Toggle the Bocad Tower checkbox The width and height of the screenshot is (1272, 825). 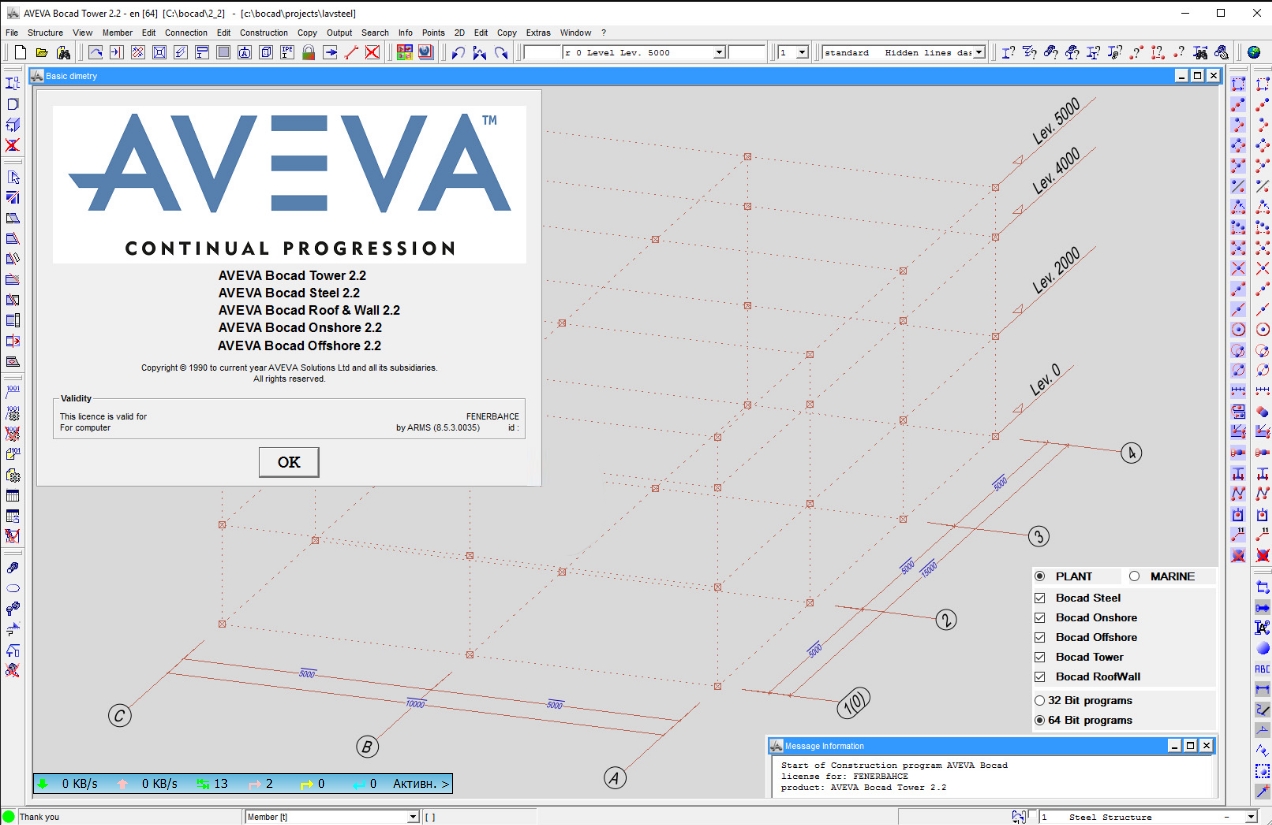tap(1040, 657)
